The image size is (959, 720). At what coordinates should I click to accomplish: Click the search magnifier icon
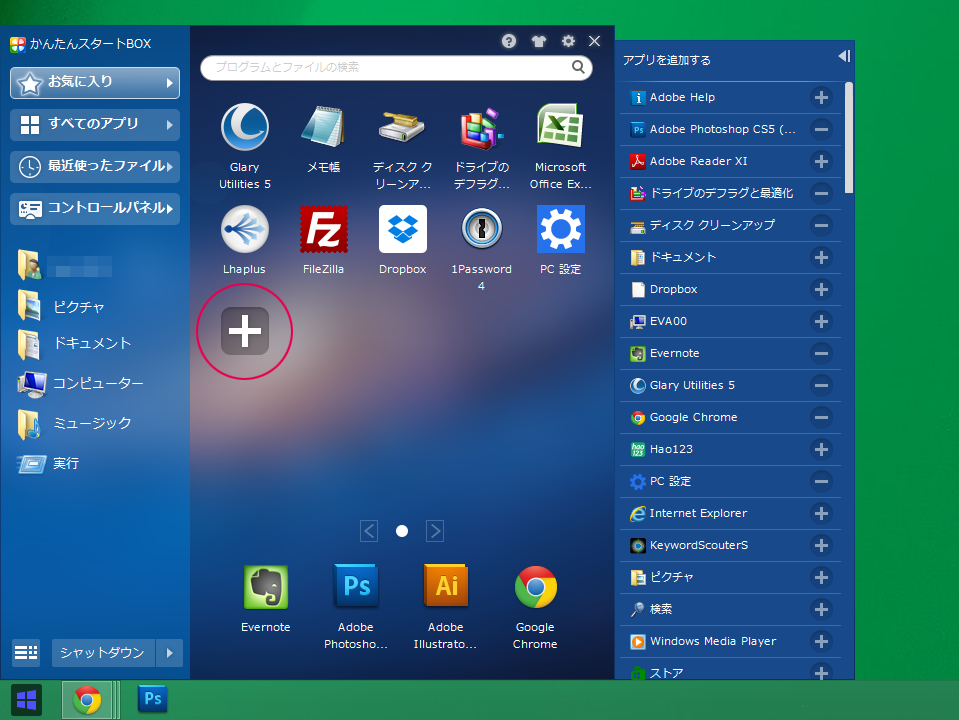578,67
